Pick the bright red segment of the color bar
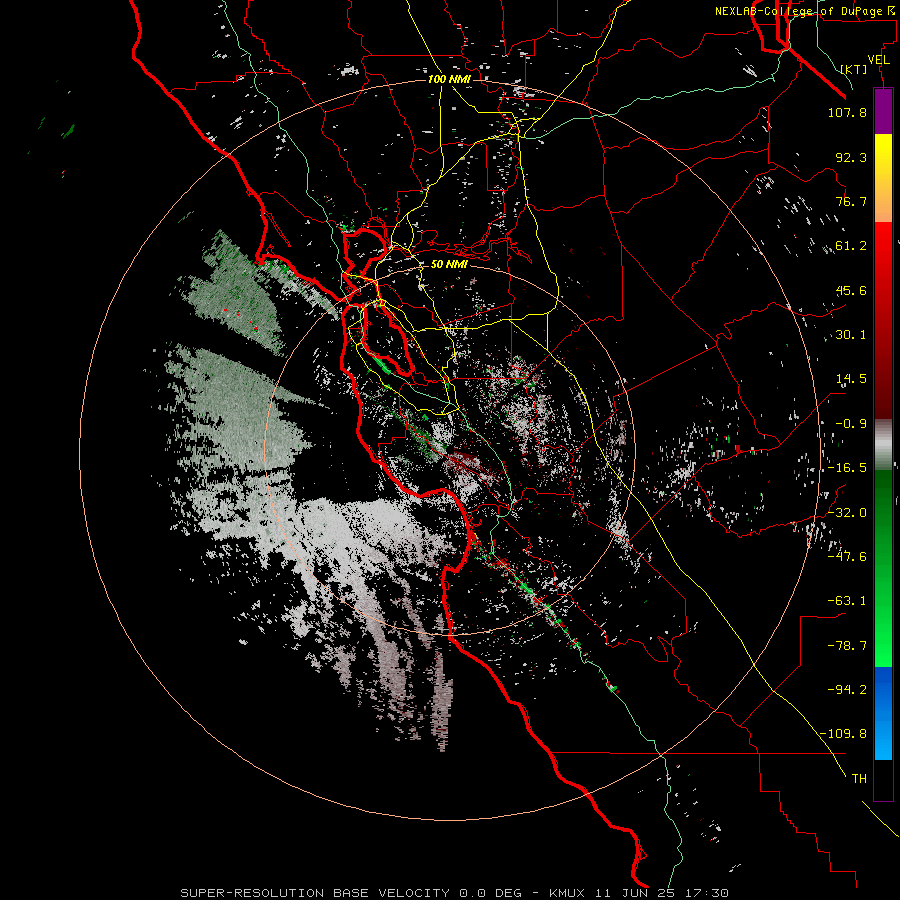The width and height of the screenshot is (900, 900). pos(883,320)
